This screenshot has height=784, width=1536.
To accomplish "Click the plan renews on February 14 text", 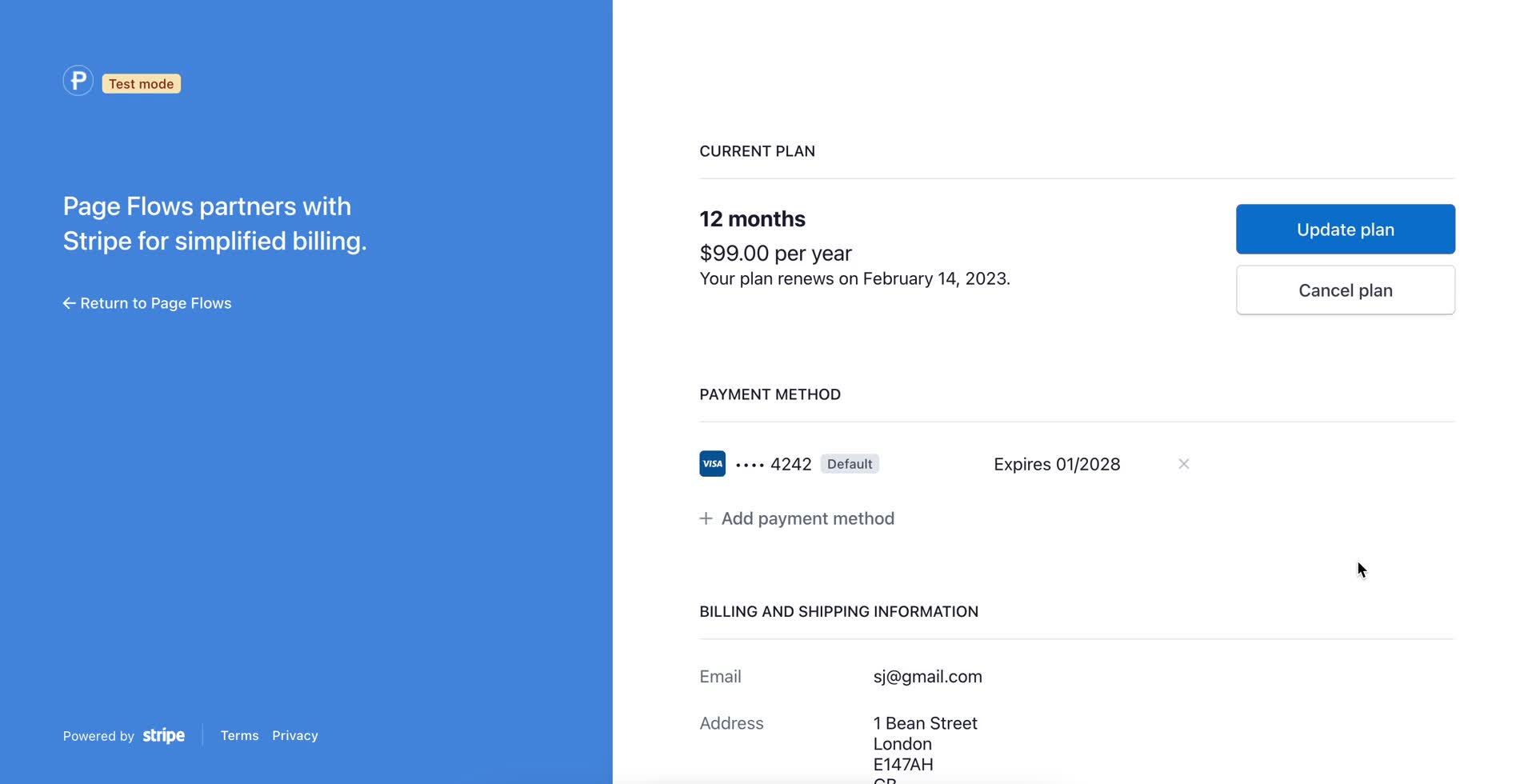I will [x=855, y=278].
